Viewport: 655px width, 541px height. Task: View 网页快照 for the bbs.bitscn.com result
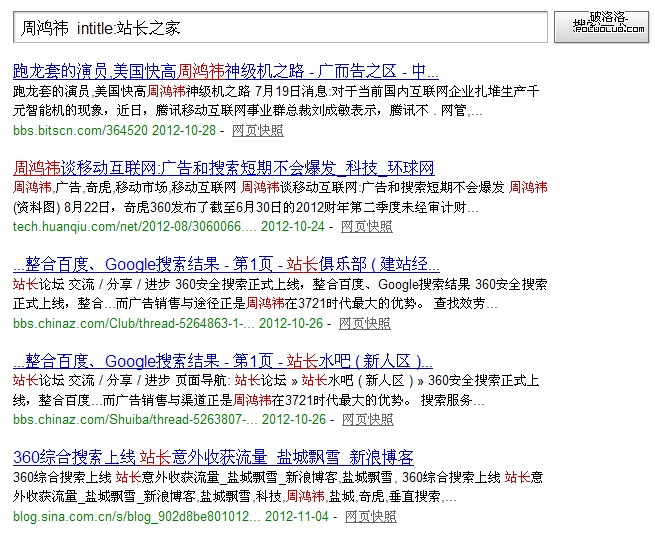pos(257,130)
